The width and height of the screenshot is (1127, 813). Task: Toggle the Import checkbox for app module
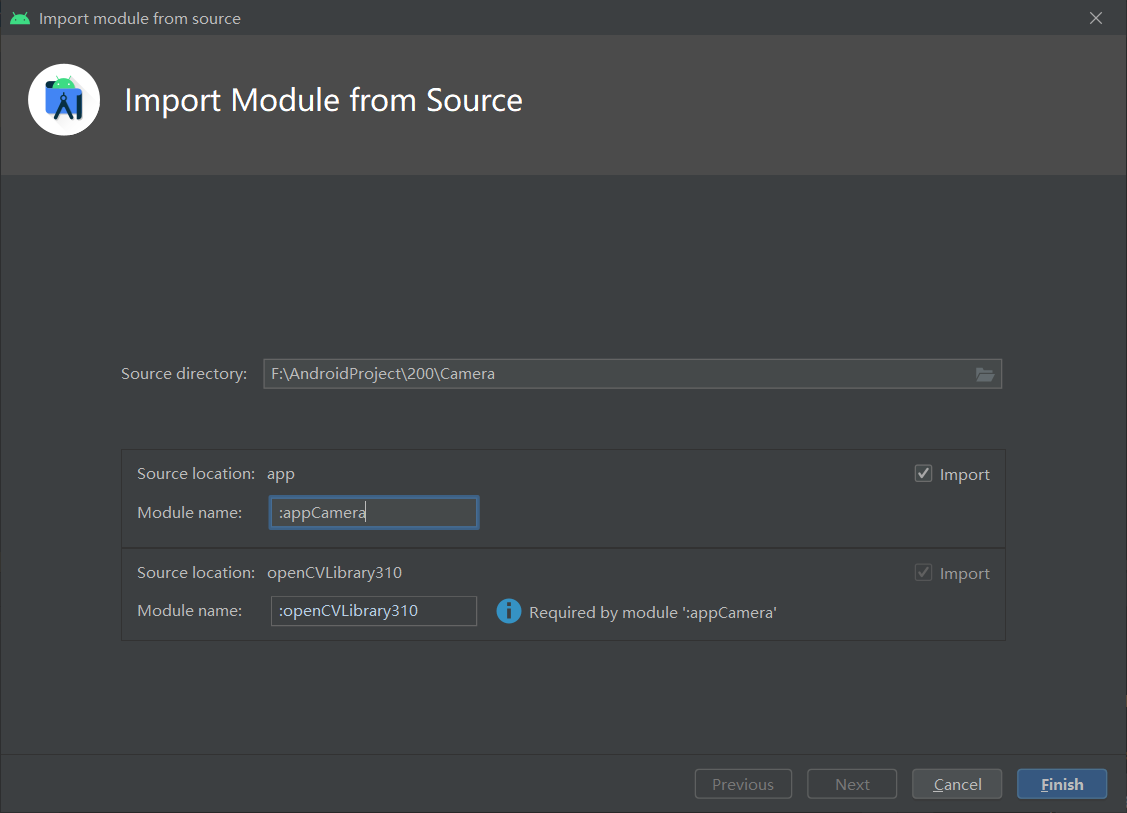pyautogui.click(x=924, y=474)
